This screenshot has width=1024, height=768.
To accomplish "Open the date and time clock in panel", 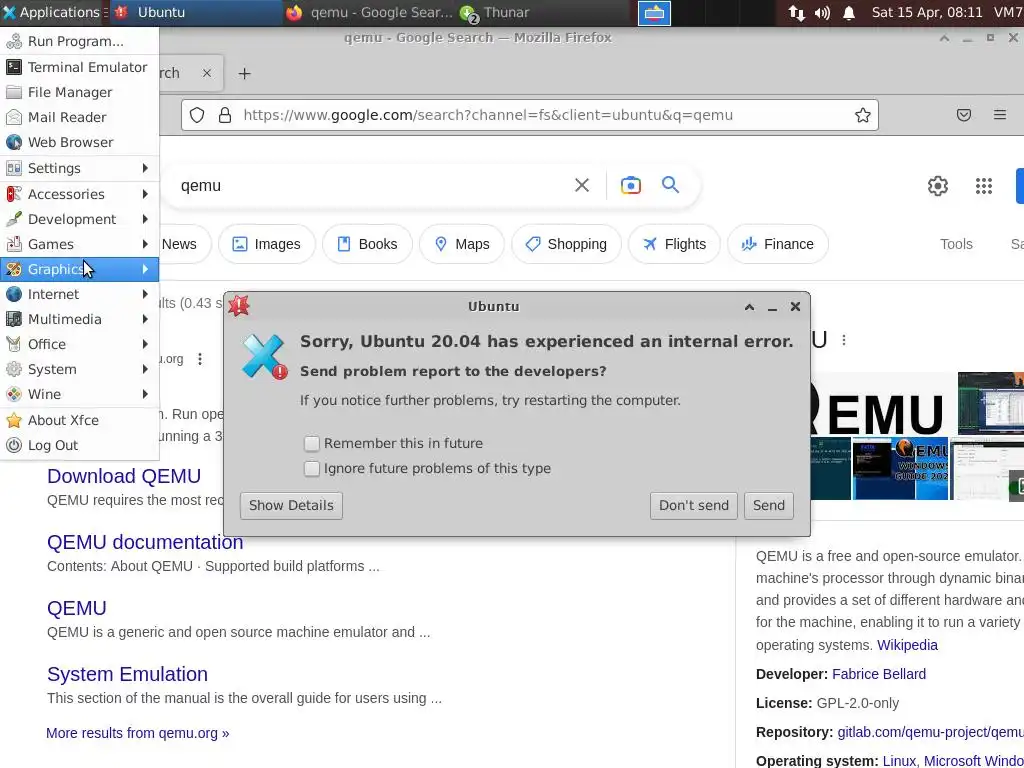I will pyautogui.click(x=927, y=12).
